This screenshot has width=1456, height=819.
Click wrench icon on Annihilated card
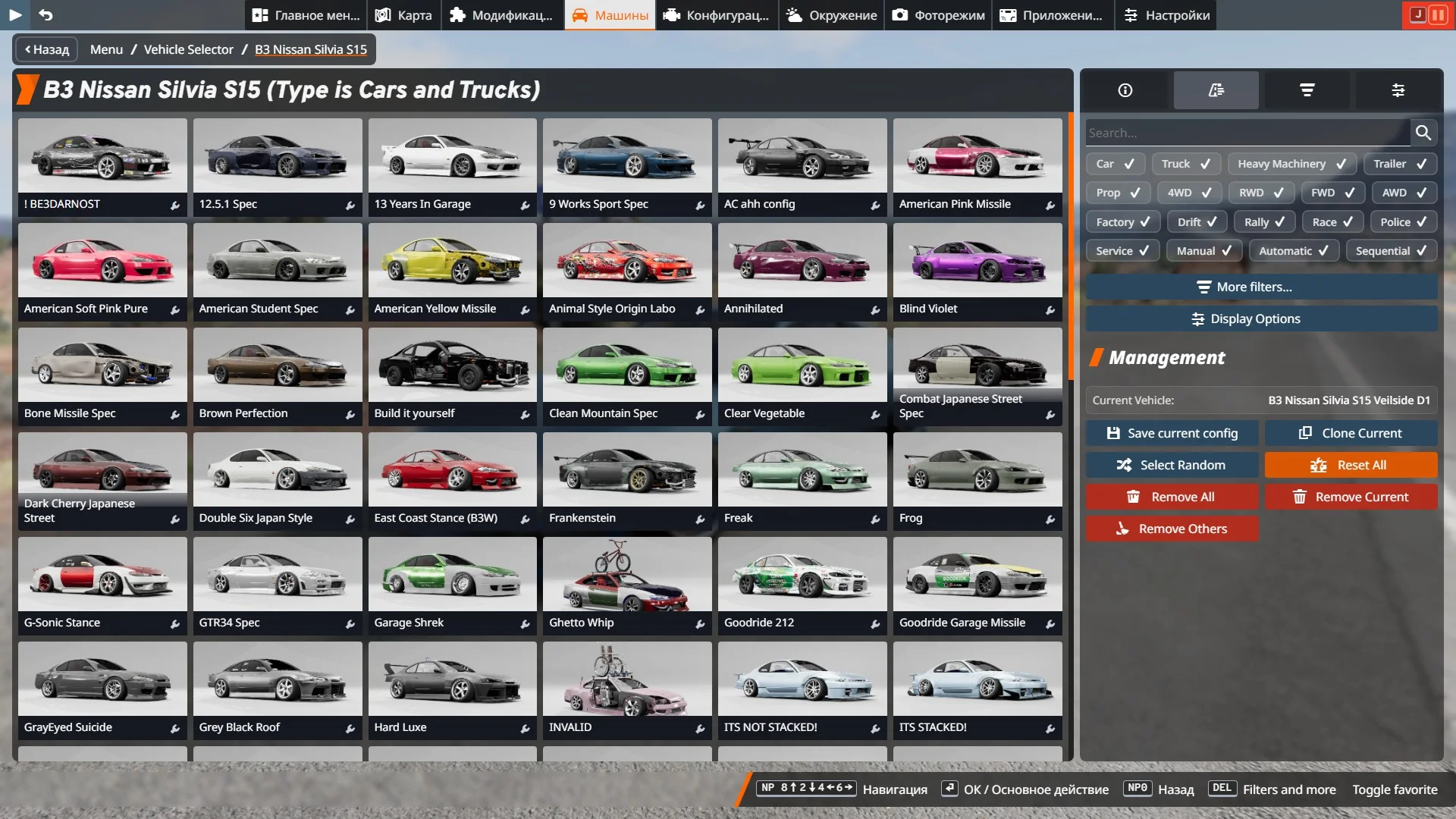point(875,309)
